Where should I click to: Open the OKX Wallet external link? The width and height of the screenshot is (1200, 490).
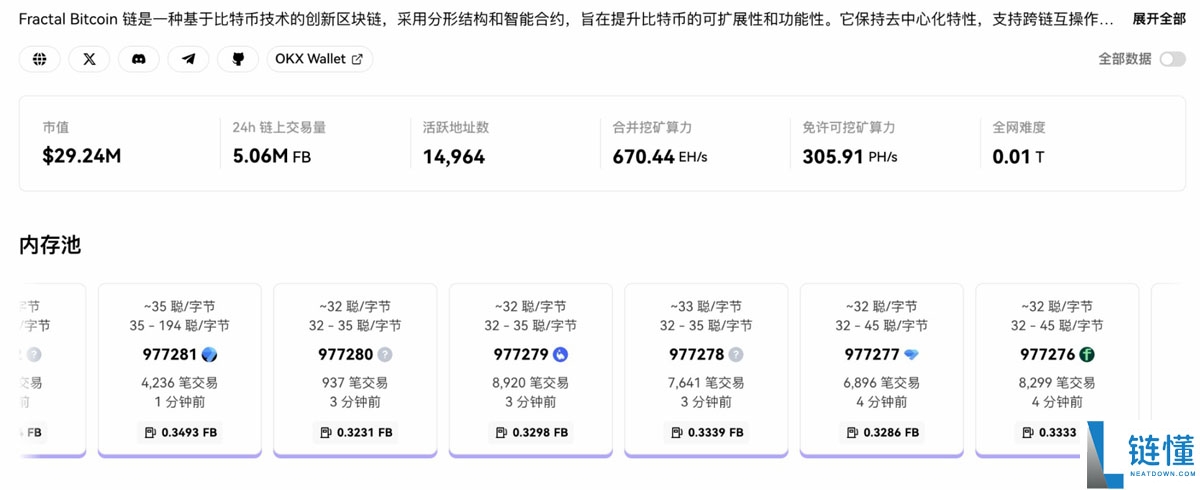point(319,59)
